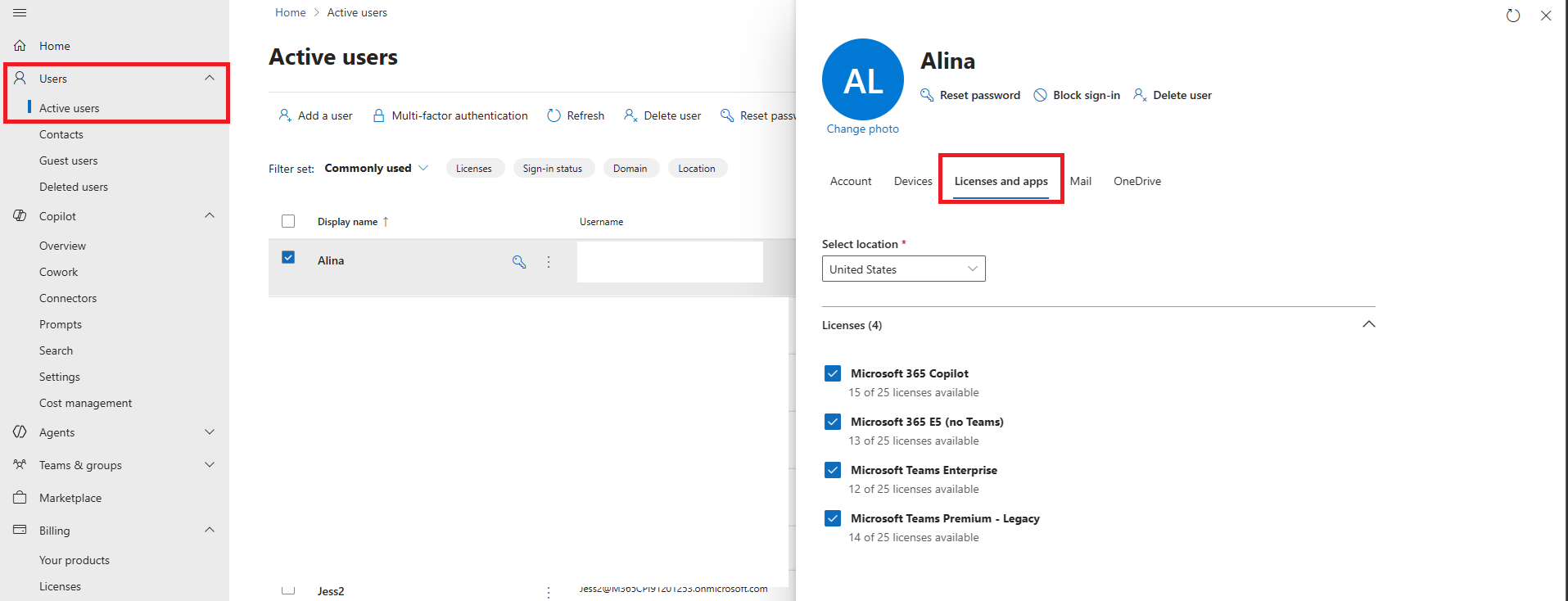
Task: Click the Refresh icon in toolbar
Action: point(554,115)
